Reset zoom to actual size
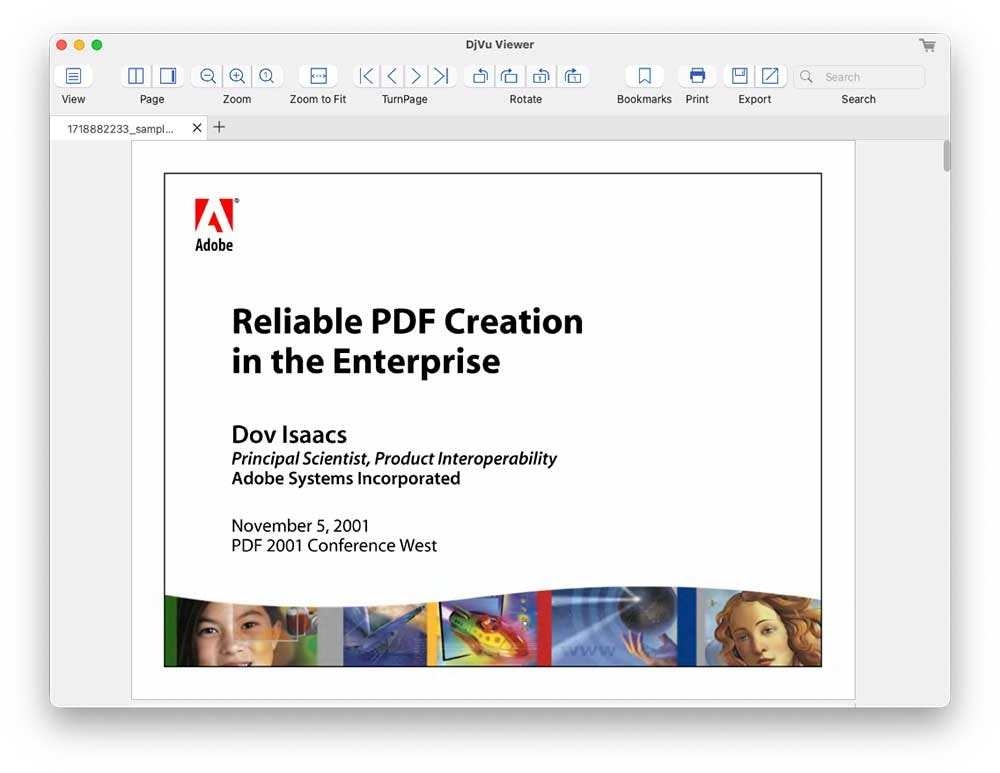 point(267,77)
